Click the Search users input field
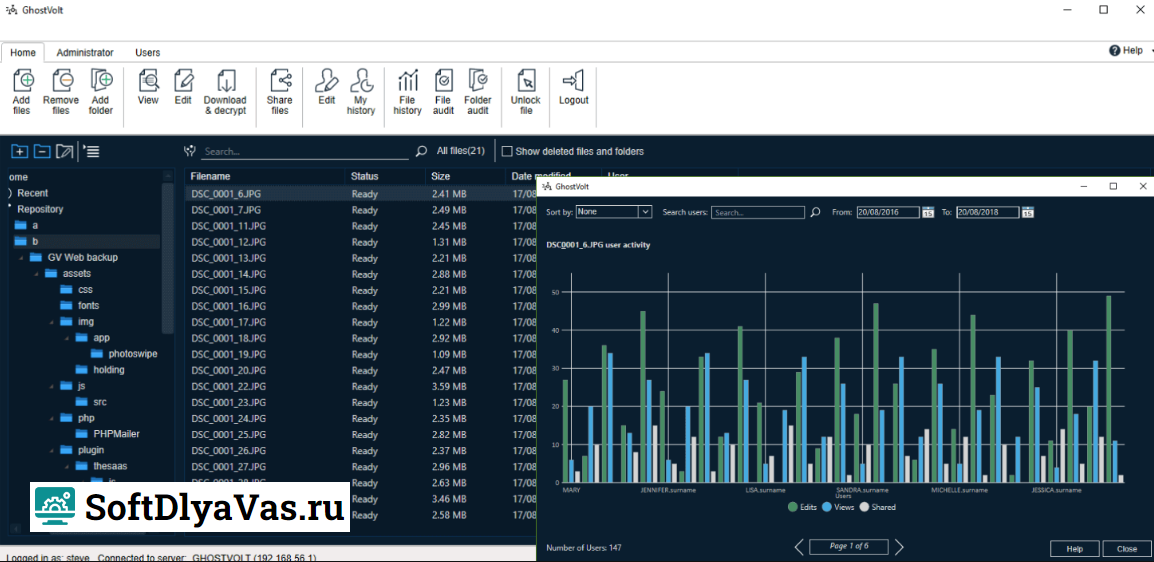1154x562 pixels. click(x=758, y=212)
